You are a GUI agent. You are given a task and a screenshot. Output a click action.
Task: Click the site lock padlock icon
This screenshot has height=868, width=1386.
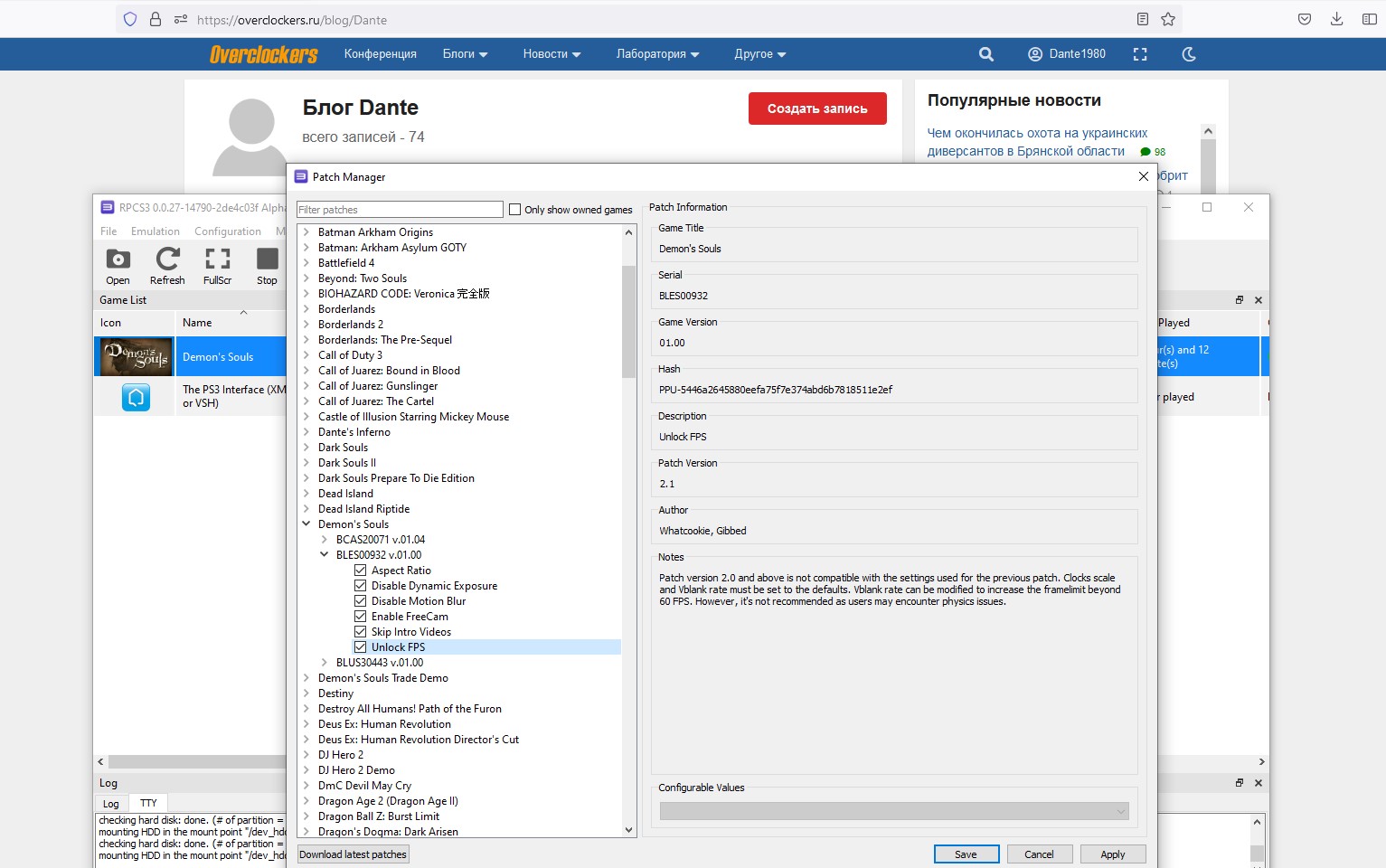coord(156,19)
